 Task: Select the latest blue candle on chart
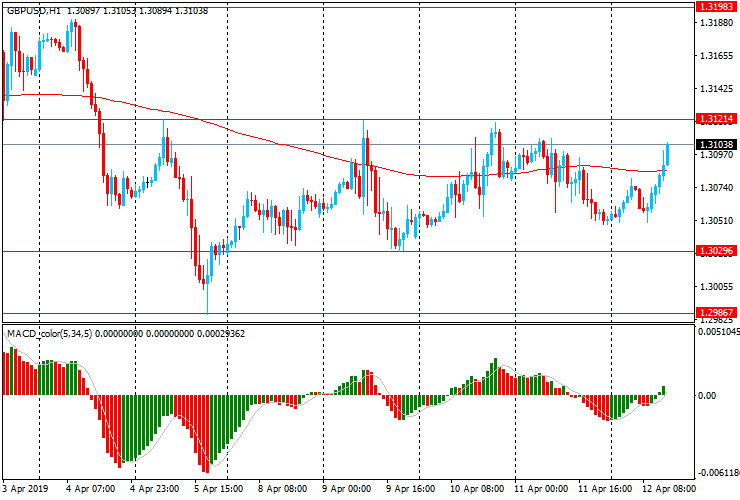pos(667,155)
